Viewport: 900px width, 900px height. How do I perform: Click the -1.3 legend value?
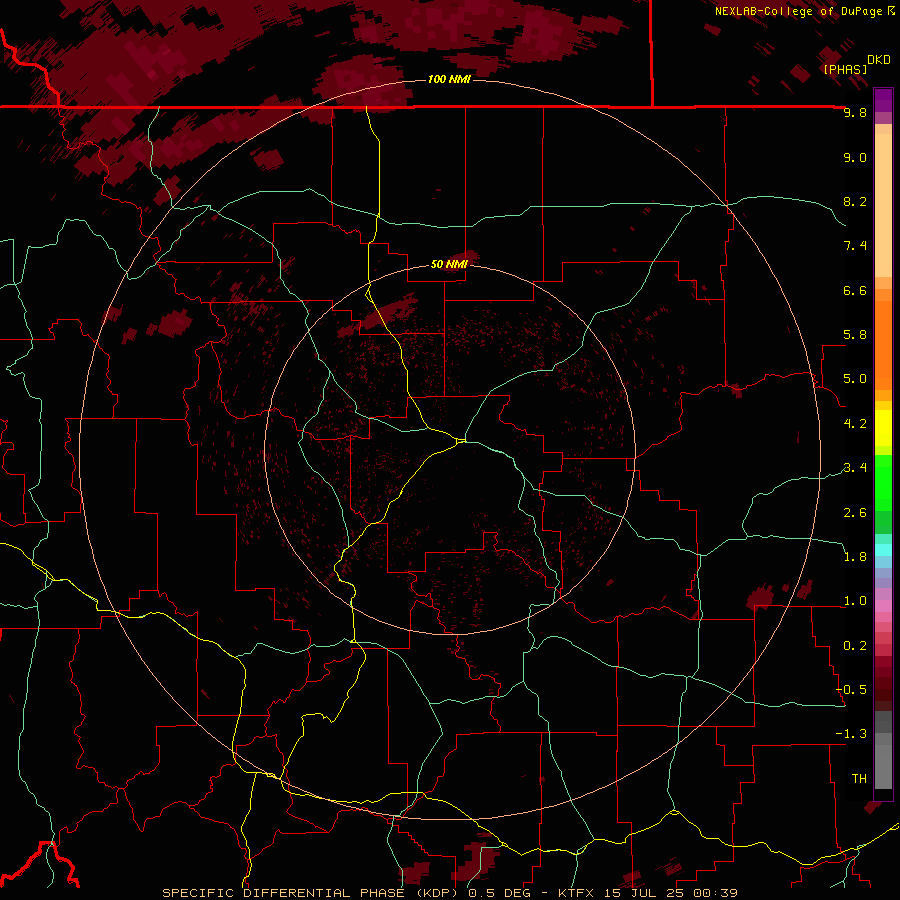[x=851, y=734]
